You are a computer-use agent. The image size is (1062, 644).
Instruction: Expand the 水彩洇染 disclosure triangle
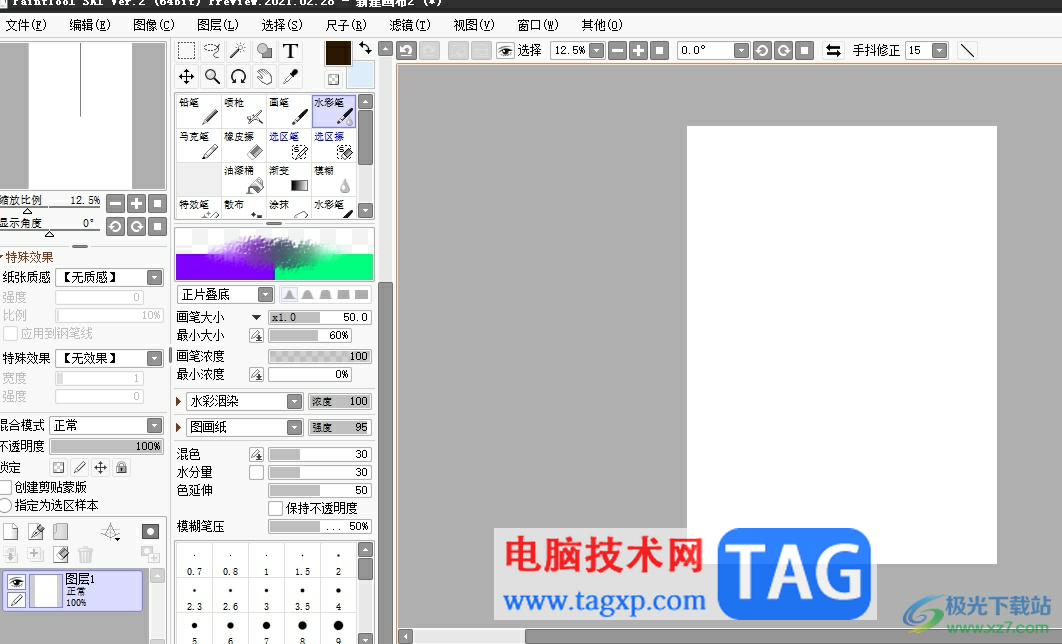(178, 402)
